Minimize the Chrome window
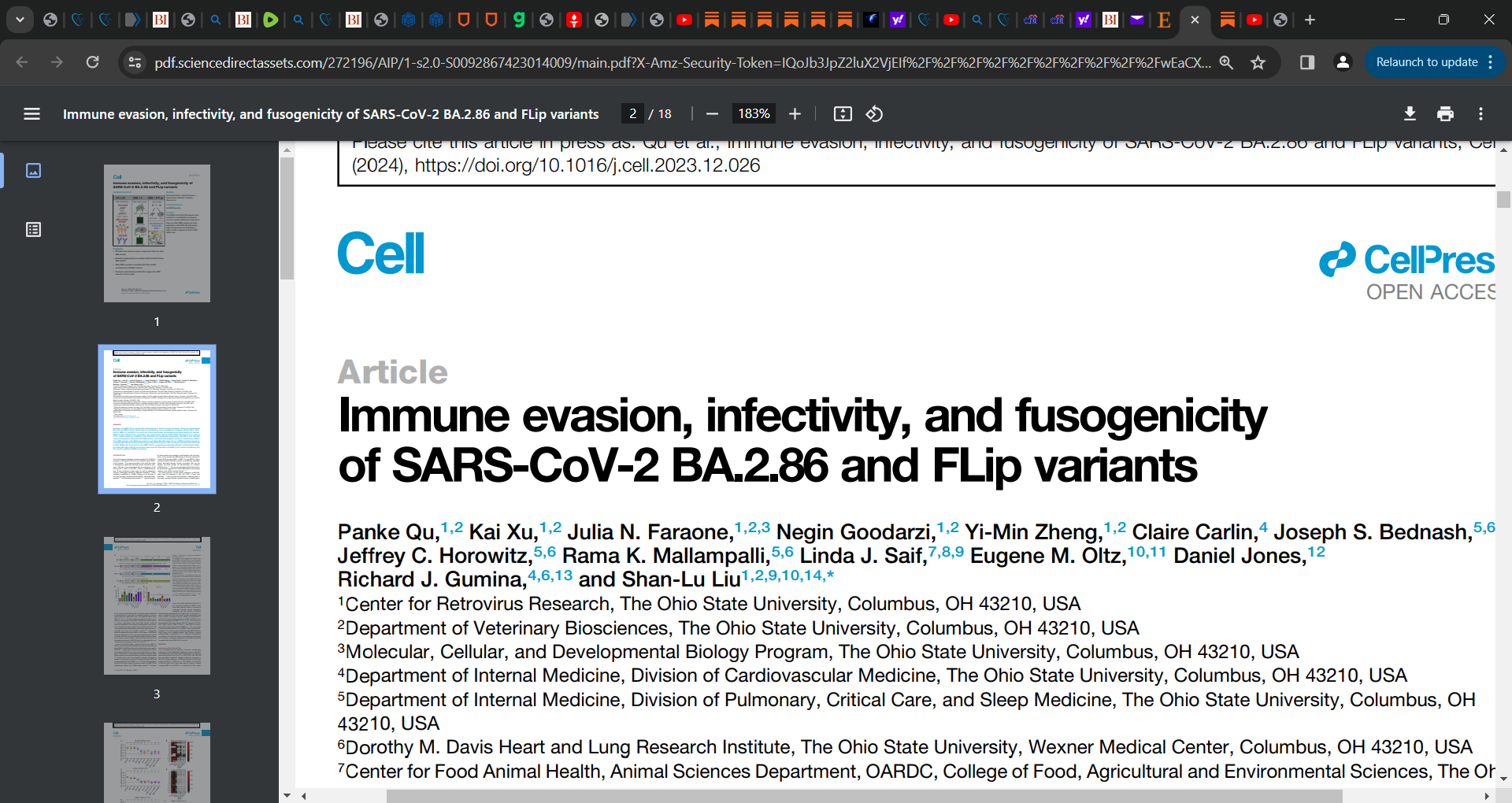1512x803 pixels. (1399, 20)
